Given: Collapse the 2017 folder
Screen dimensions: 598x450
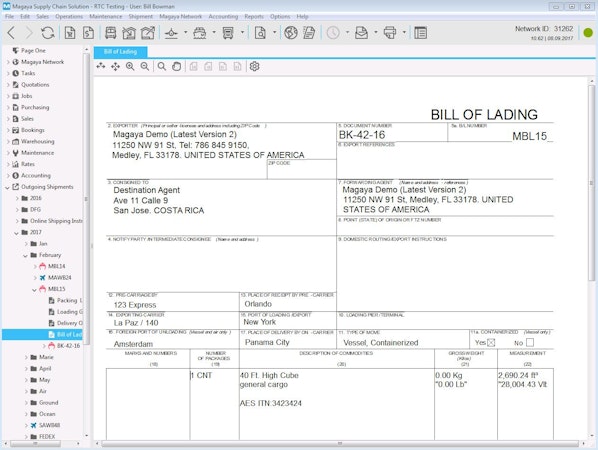Looking at the screenshot, I should click(16, 233).
